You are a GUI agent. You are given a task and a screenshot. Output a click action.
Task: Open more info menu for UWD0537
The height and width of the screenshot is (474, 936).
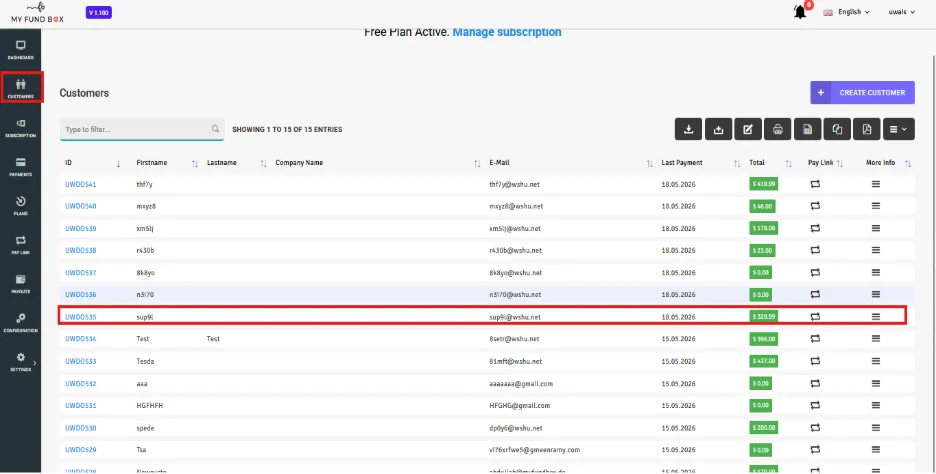tap(876, 272)
